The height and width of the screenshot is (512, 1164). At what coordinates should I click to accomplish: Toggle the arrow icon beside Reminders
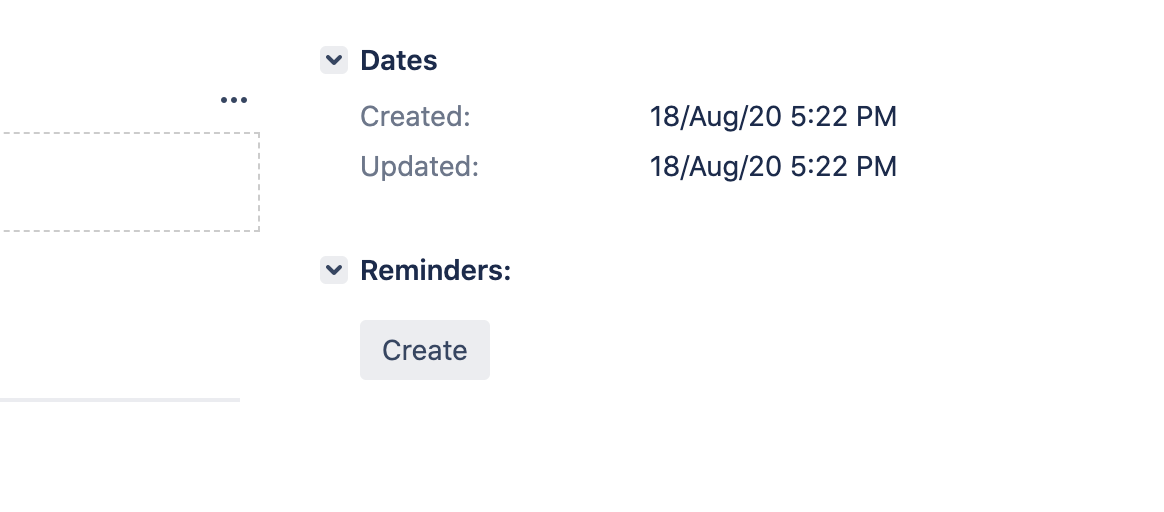click(x=334, y=270)
